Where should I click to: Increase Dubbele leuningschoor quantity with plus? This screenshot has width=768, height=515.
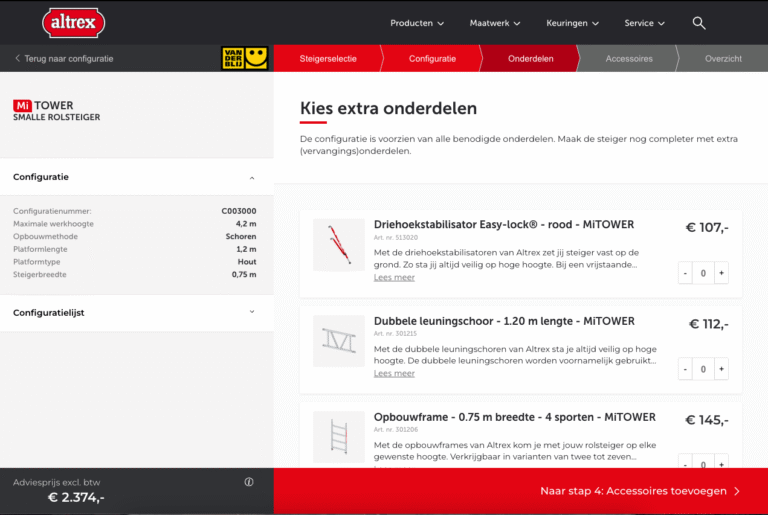721,369
